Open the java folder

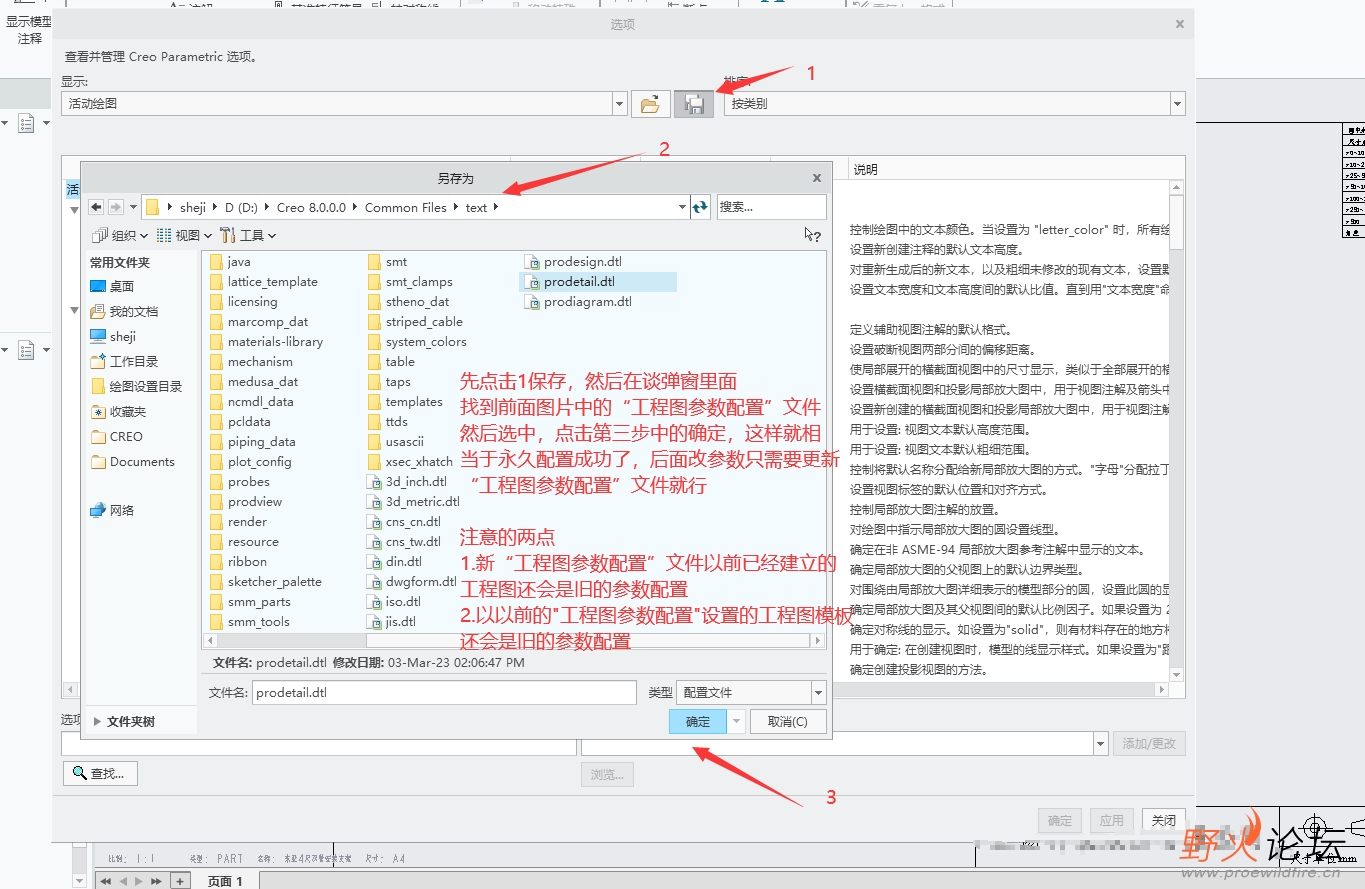(x=231, y=262)
